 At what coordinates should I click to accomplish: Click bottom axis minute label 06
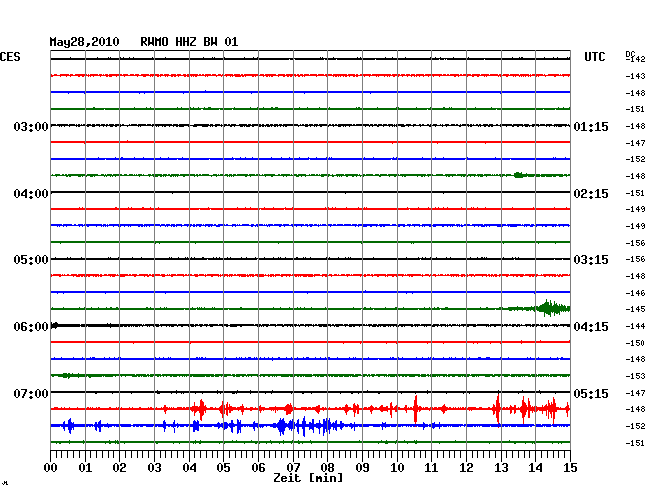click(258, 468)
